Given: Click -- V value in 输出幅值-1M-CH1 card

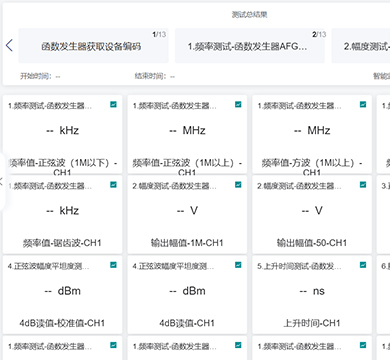Looking at the screenshot, I should (187, 211).
